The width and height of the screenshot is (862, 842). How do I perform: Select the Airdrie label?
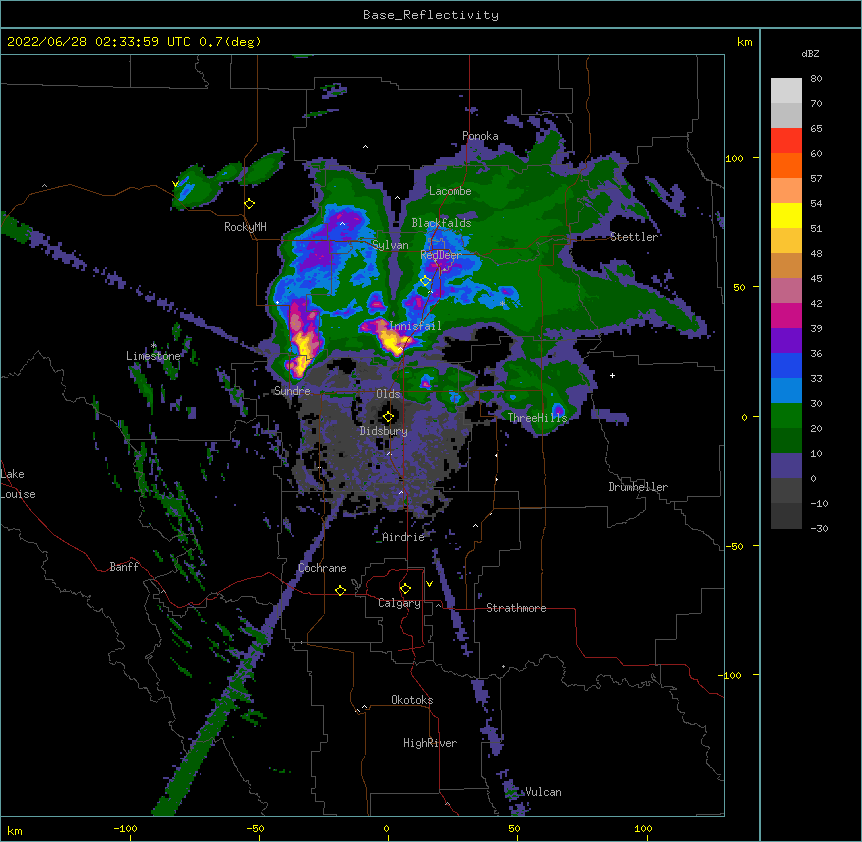pos(403,537)
